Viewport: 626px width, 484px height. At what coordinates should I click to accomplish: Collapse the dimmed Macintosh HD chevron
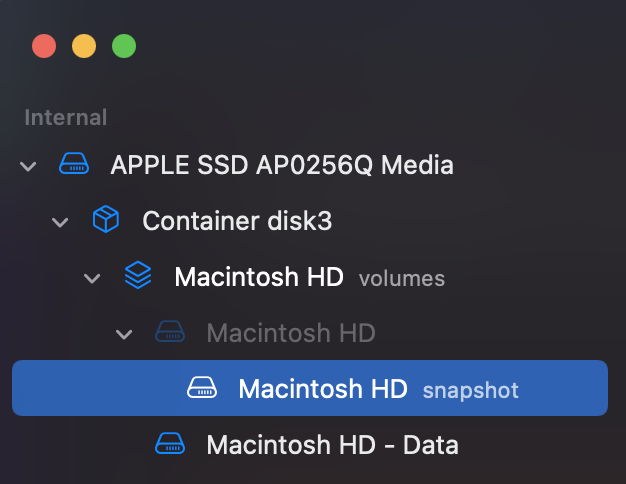click(124, 333)
